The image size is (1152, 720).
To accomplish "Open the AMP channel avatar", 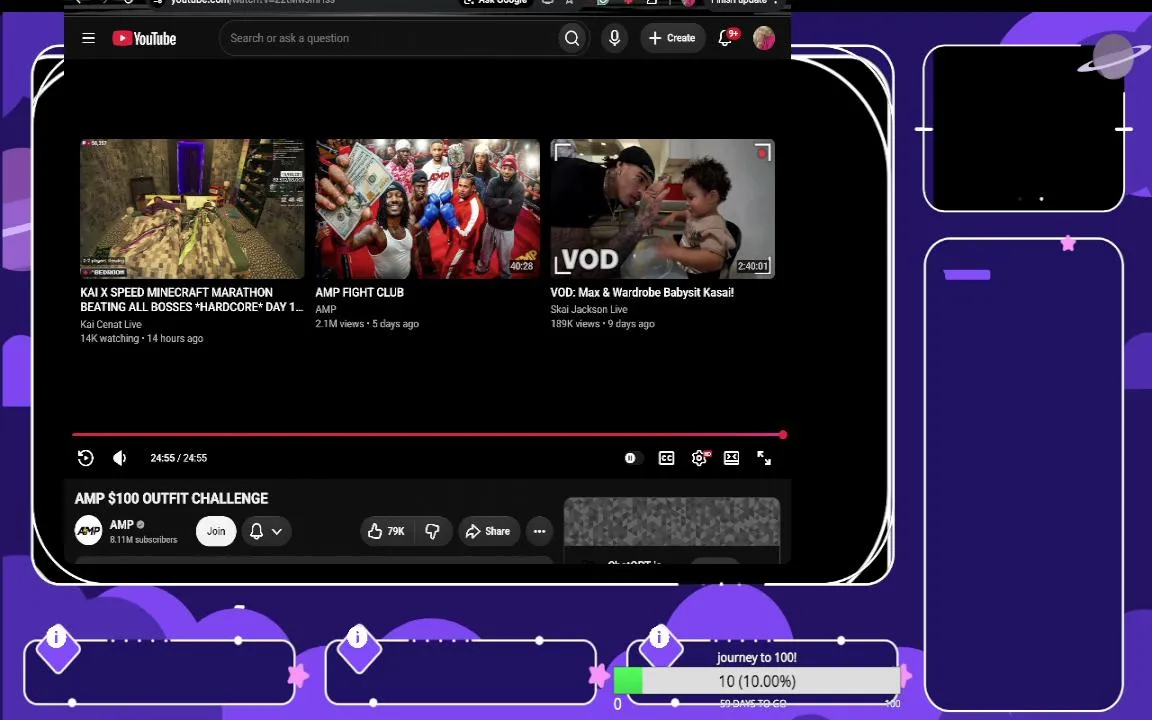I will (88, 531).
